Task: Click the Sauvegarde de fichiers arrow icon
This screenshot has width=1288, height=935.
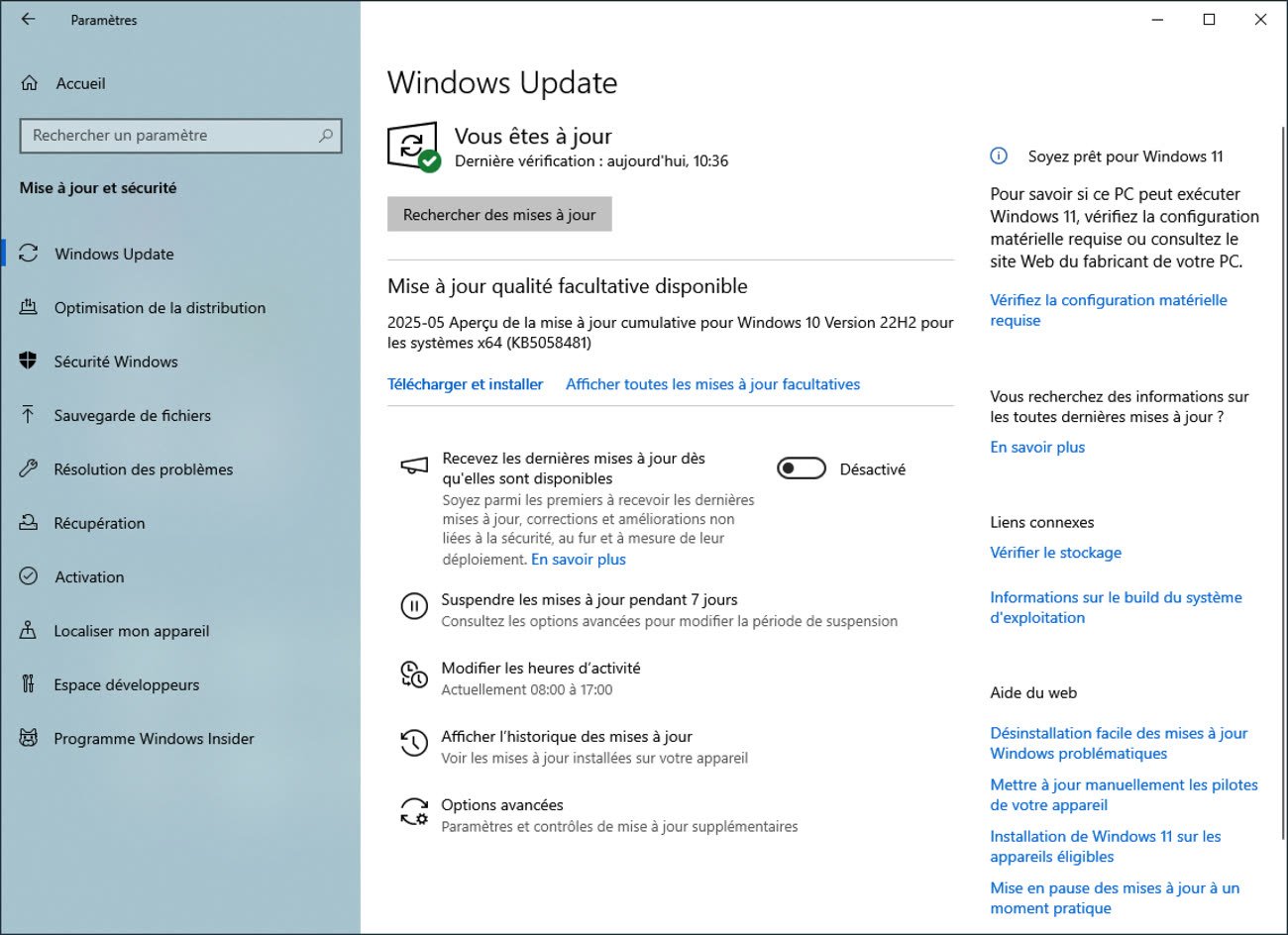Action: [29, 415]
